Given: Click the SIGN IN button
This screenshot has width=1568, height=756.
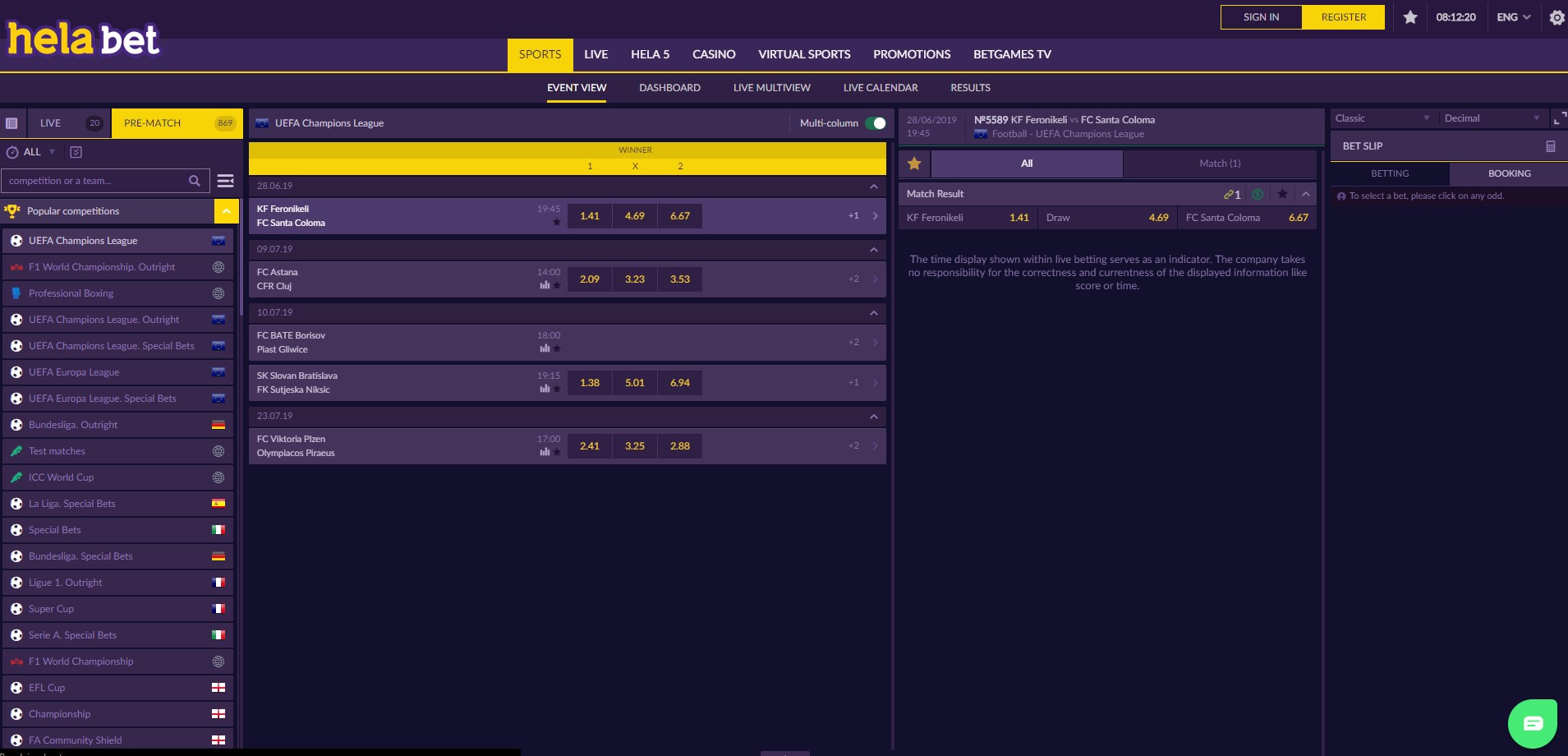Looking at the screenshot, I should click(x=1261, y=17).
